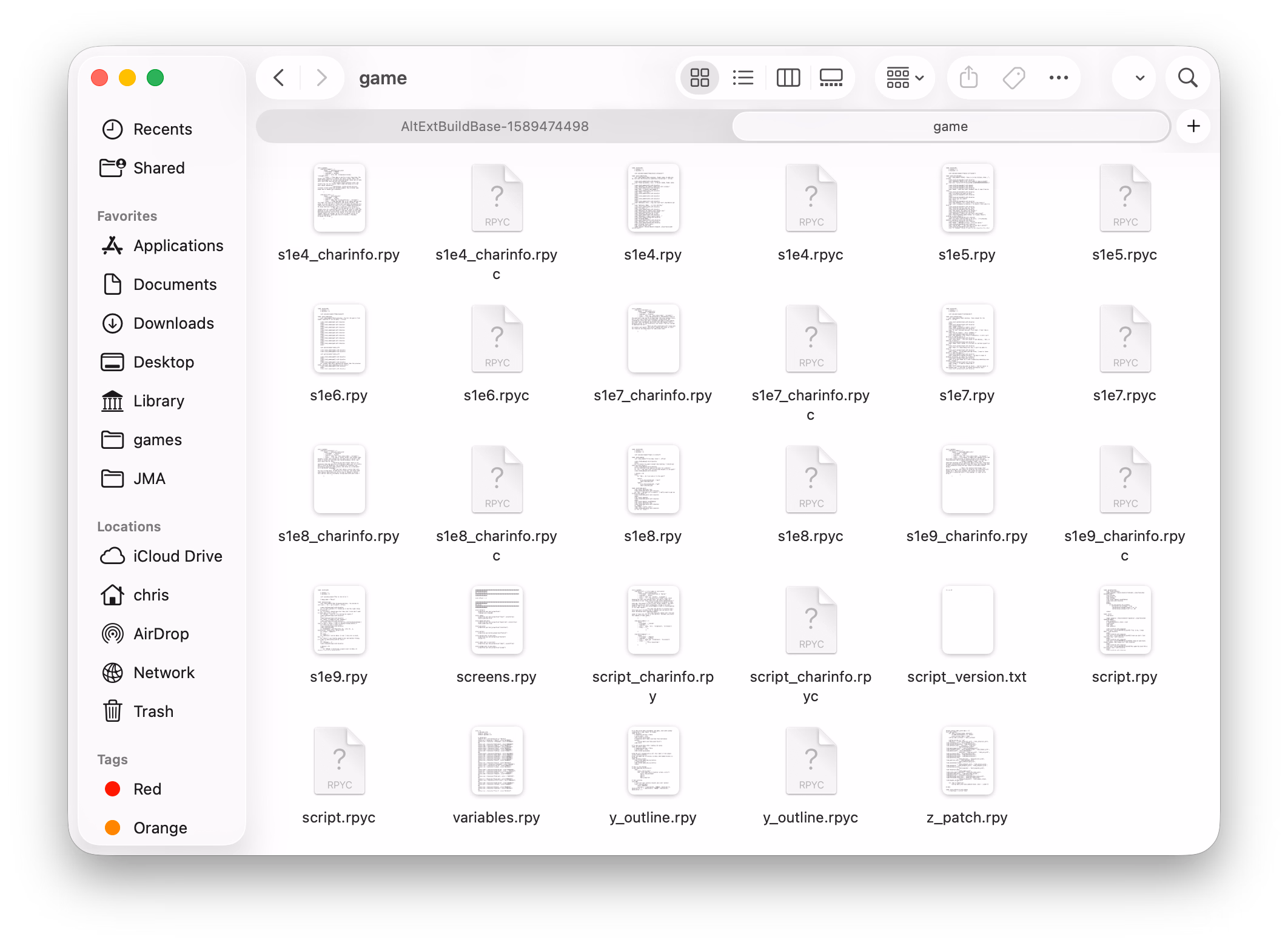Open the more actions ellipsis menu
Image resolution: width=1288 pixels, height=945 pixels.
coord(1058,78)
